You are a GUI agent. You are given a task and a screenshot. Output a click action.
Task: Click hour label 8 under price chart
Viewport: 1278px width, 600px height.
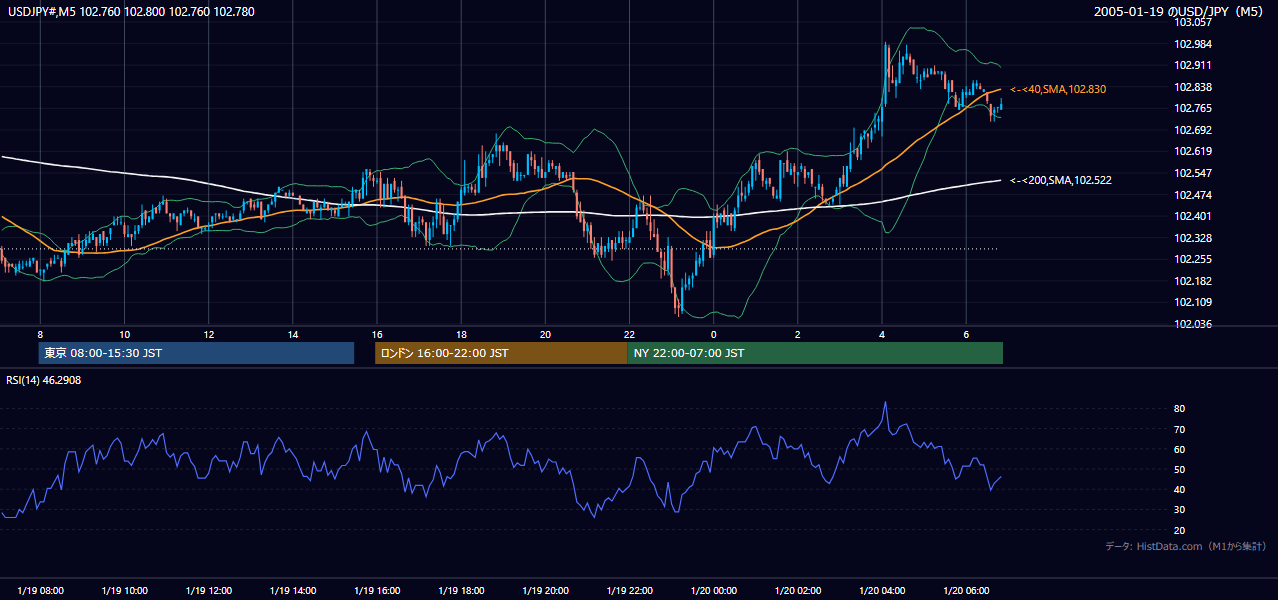(40, 334)
